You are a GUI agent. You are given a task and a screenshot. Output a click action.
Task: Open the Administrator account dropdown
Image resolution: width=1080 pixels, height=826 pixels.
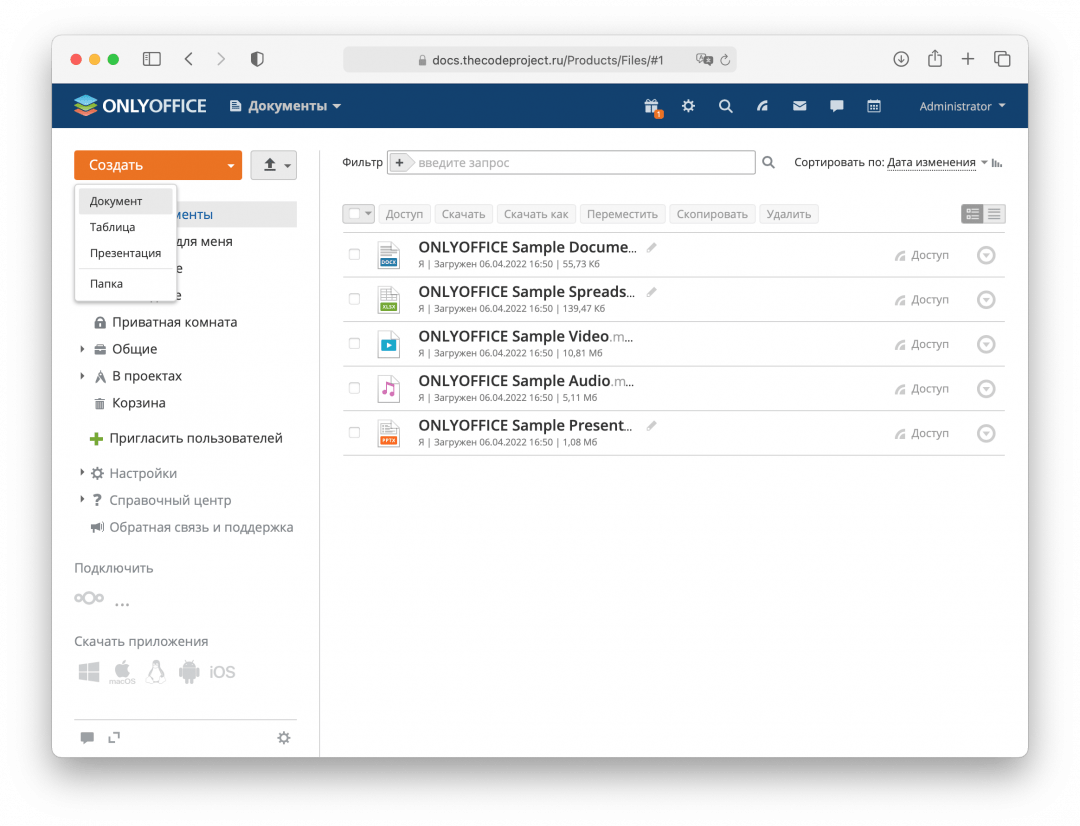[x=962, y=106]
